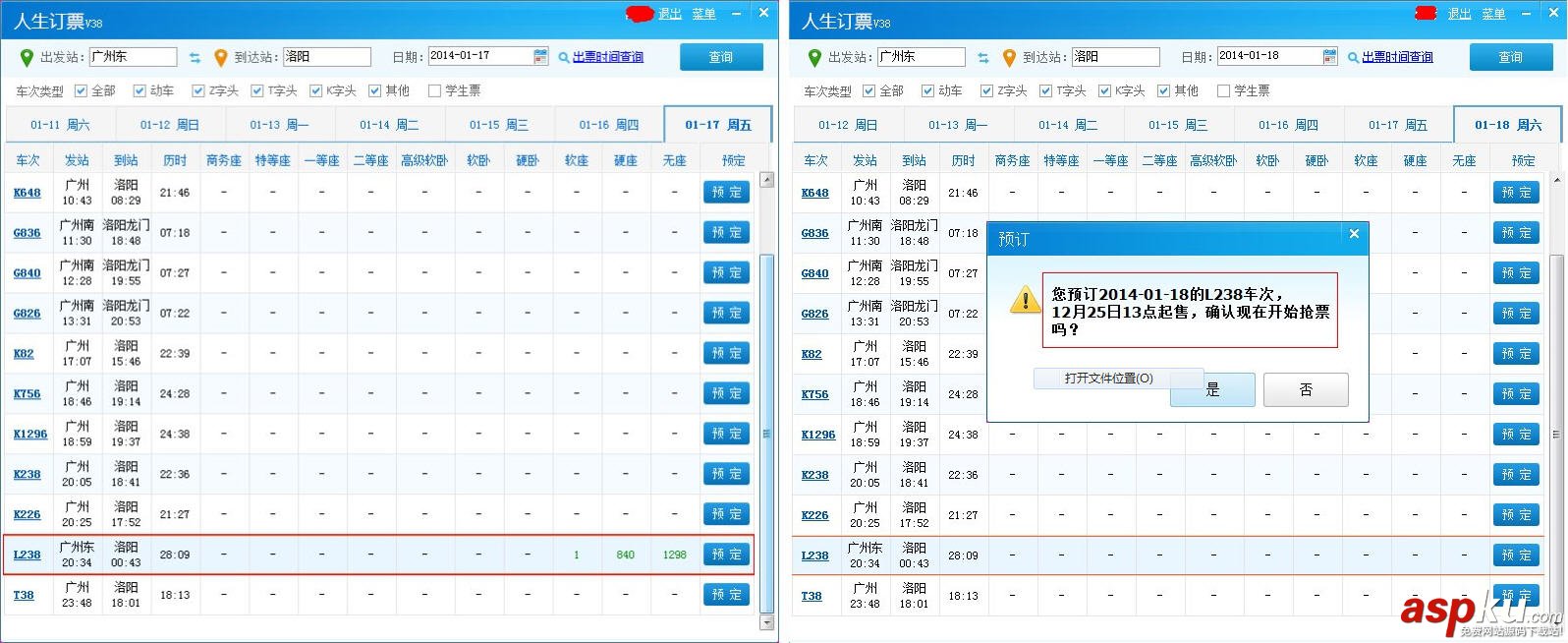Select 01-12 周日 tab in the 2014-01-18 window
The image size is (1568, 643).
pos(848,125)
